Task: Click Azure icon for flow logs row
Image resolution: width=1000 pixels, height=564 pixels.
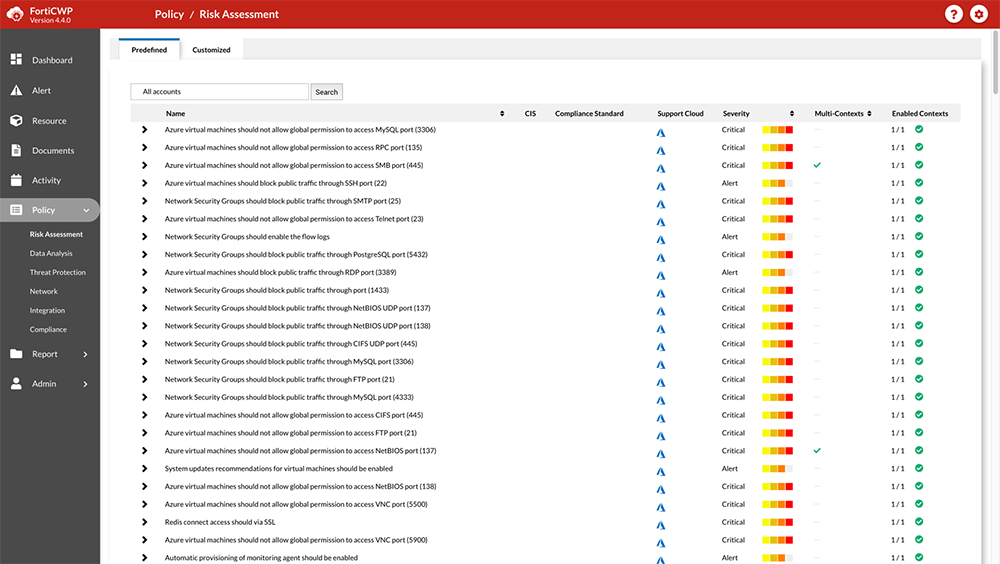Action: click(661, 240)
